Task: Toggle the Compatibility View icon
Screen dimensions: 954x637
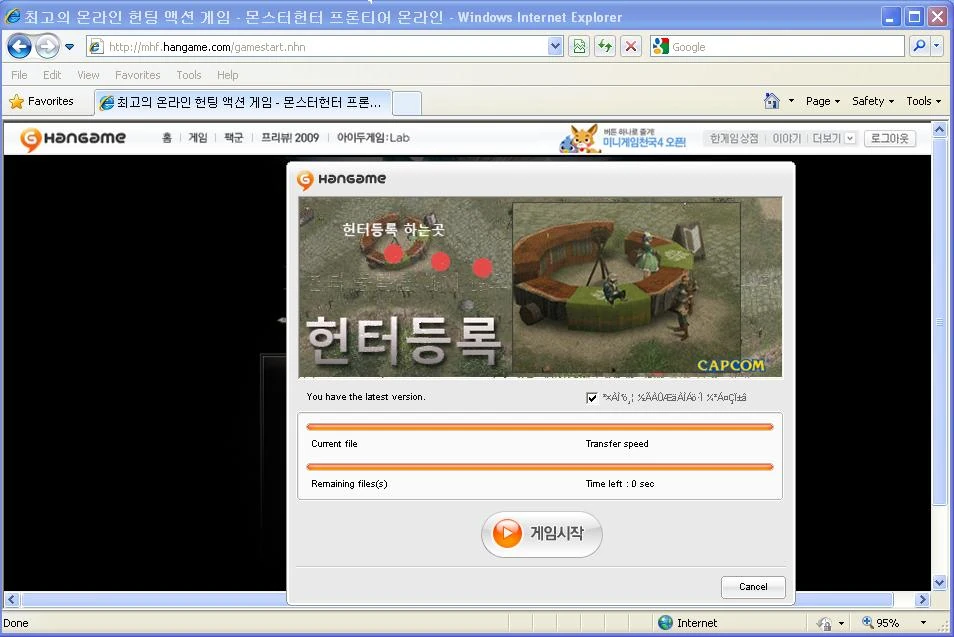Action: pos(579,47)
